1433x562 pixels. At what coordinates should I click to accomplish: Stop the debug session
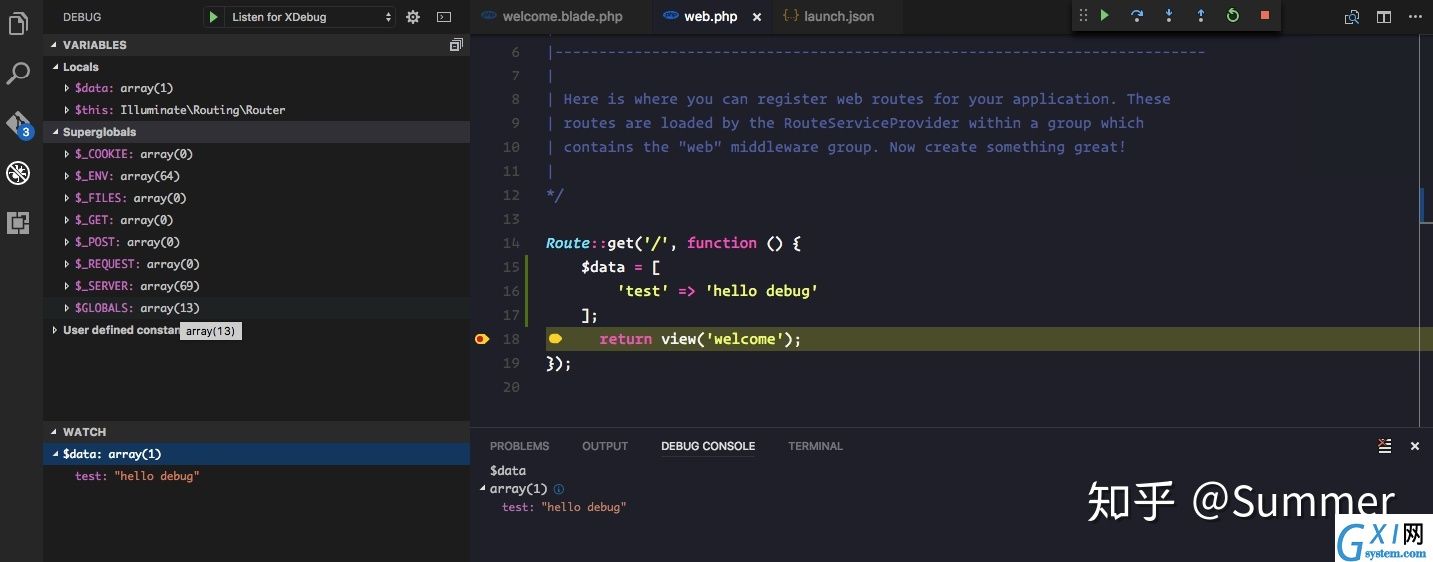1265,15
